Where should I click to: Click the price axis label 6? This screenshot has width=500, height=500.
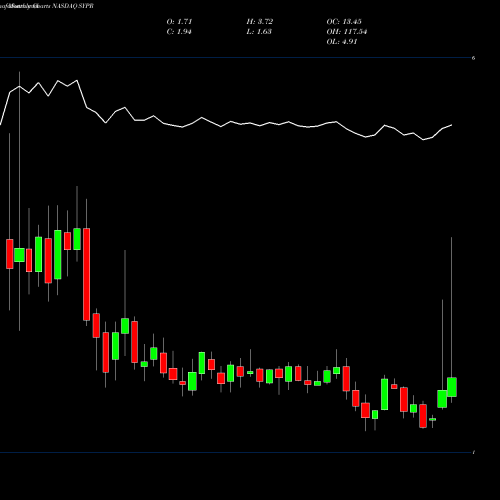click(x=473, y=58)
